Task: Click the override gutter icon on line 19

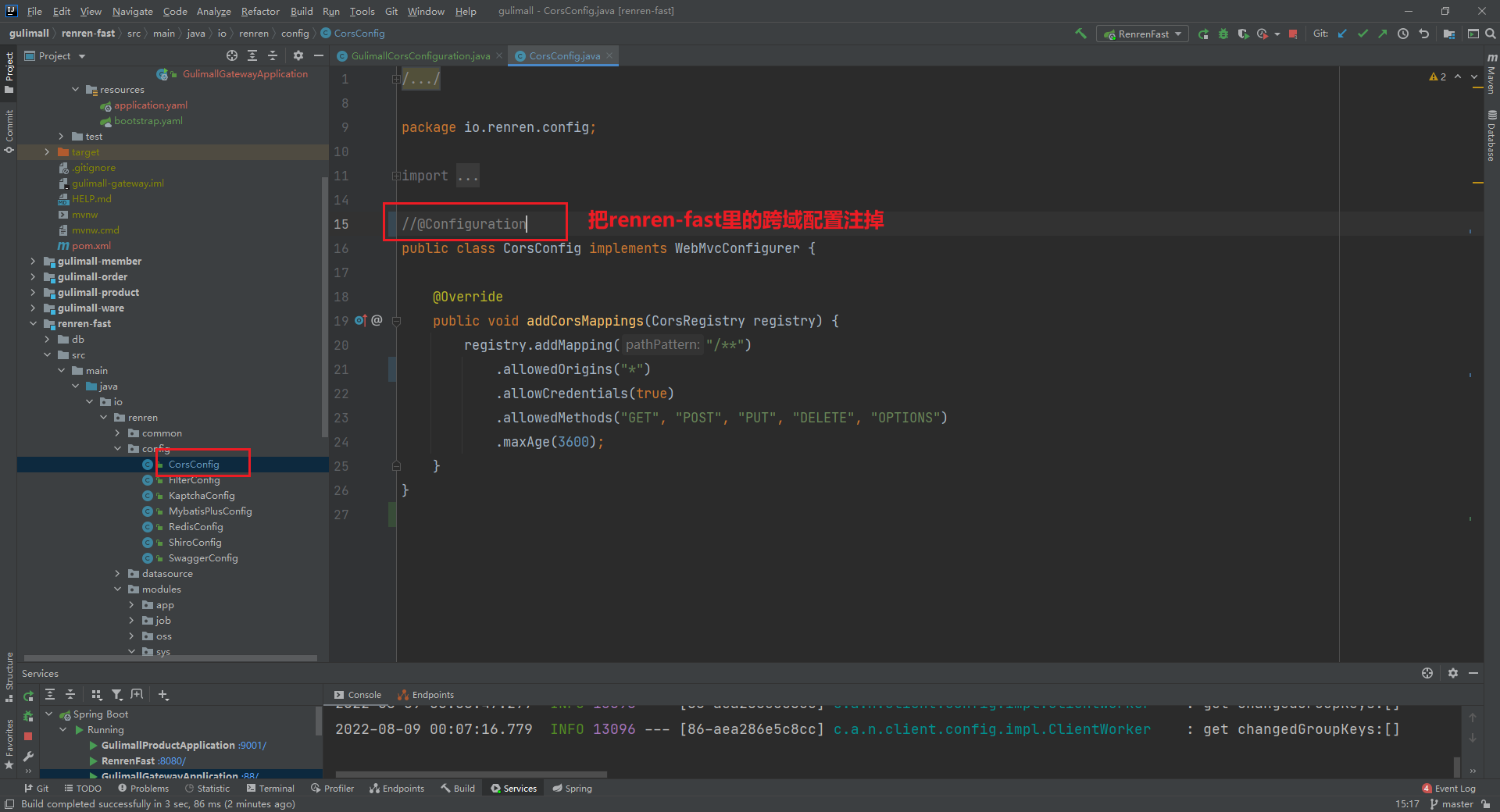Action: point(360,320)
